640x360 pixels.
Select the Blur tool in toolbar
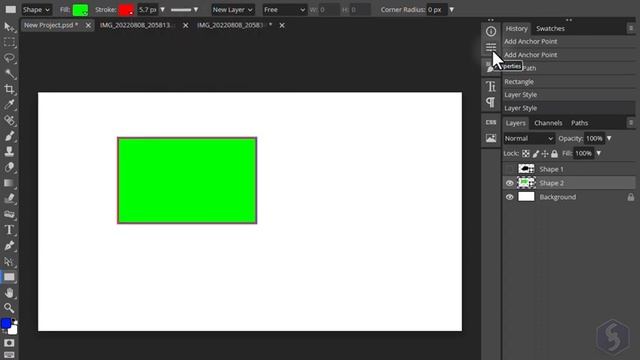9,199
